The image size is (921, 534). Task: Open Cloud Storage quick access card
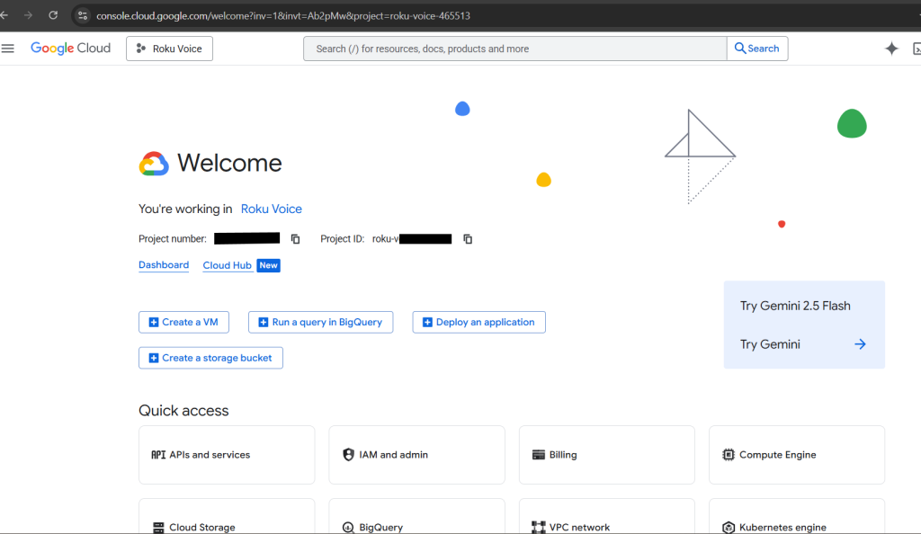tap(227, 517)
